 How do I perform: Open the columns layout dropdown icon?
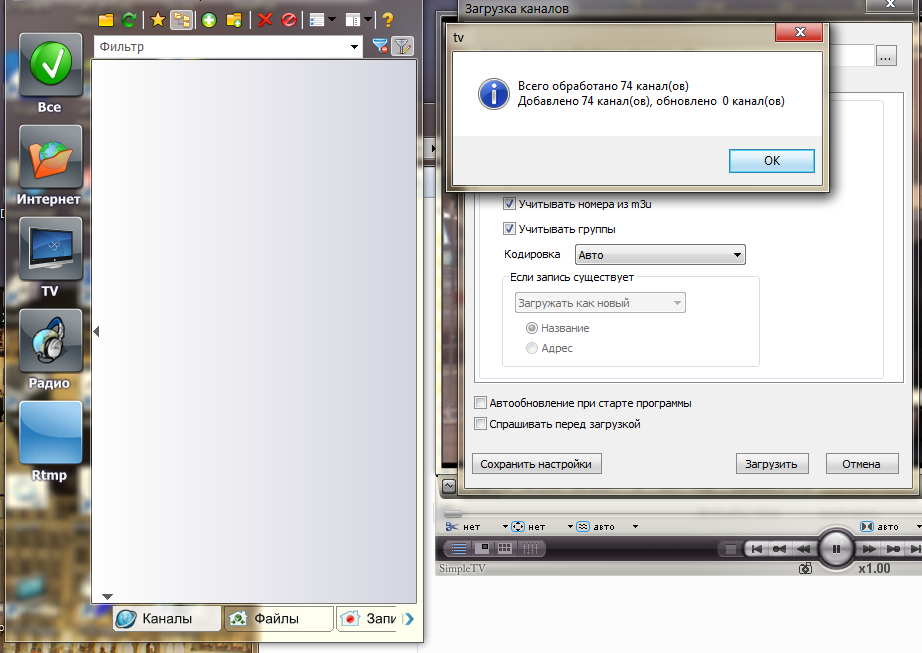click(x=359, y=20)
